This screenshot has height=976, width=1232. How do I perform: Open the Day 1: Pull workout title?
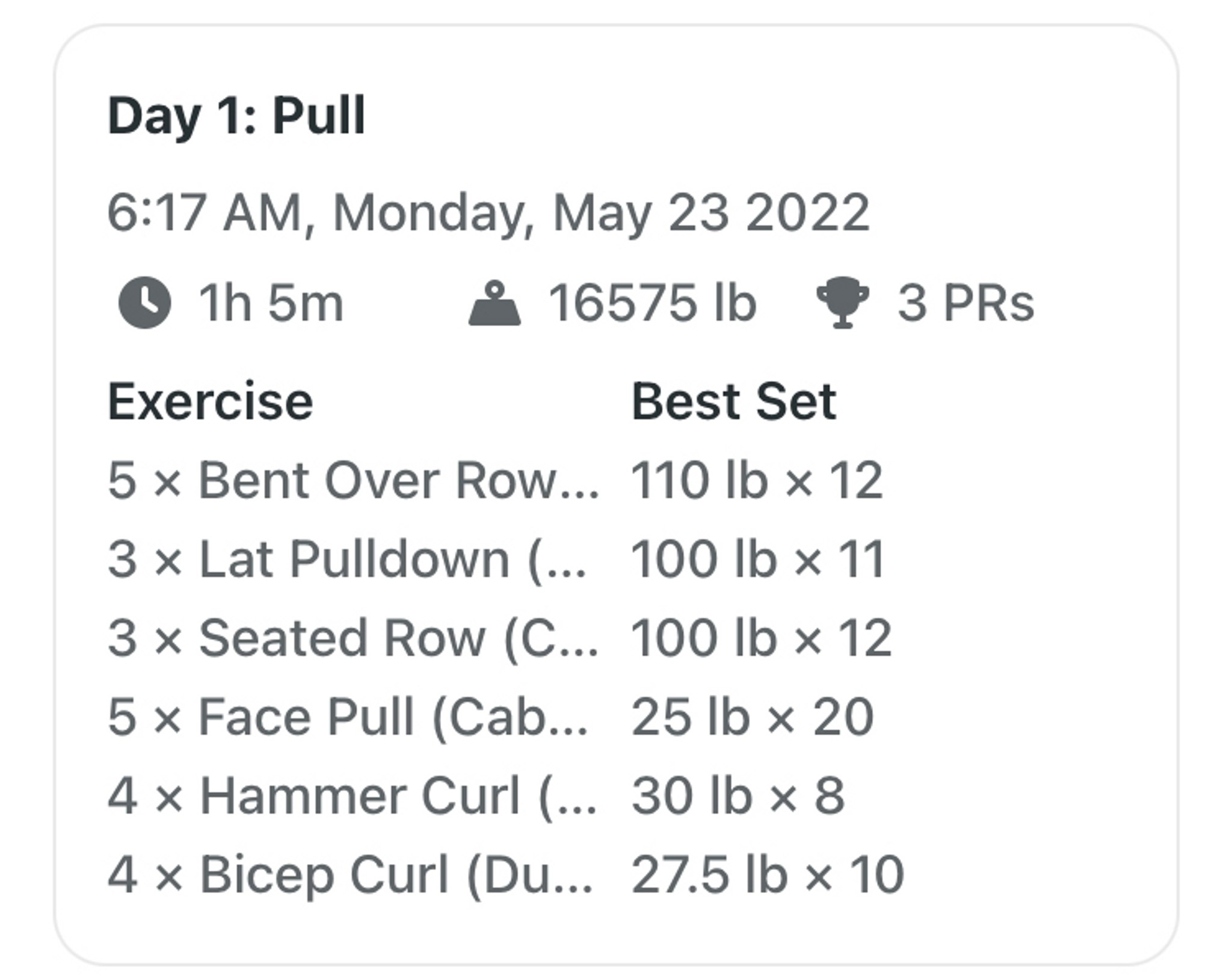236,116
